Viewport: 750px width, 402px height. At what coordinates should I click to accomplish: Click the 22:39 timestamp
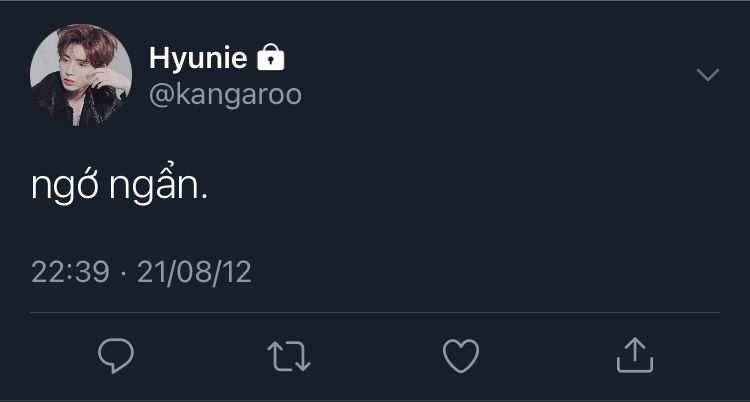pos(70,272)
